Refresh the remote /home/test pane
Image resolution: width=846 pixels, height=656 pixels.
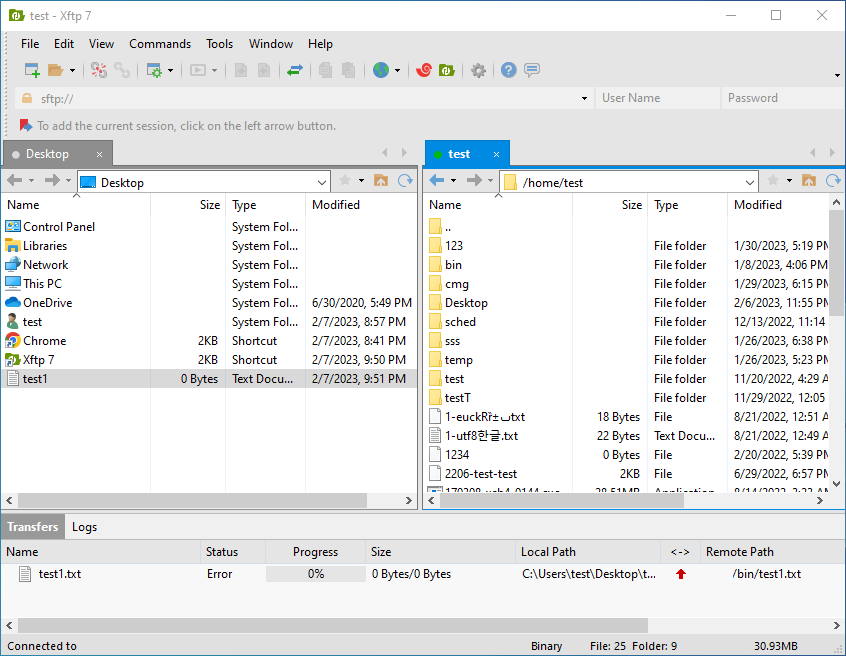tap(833, 180)
